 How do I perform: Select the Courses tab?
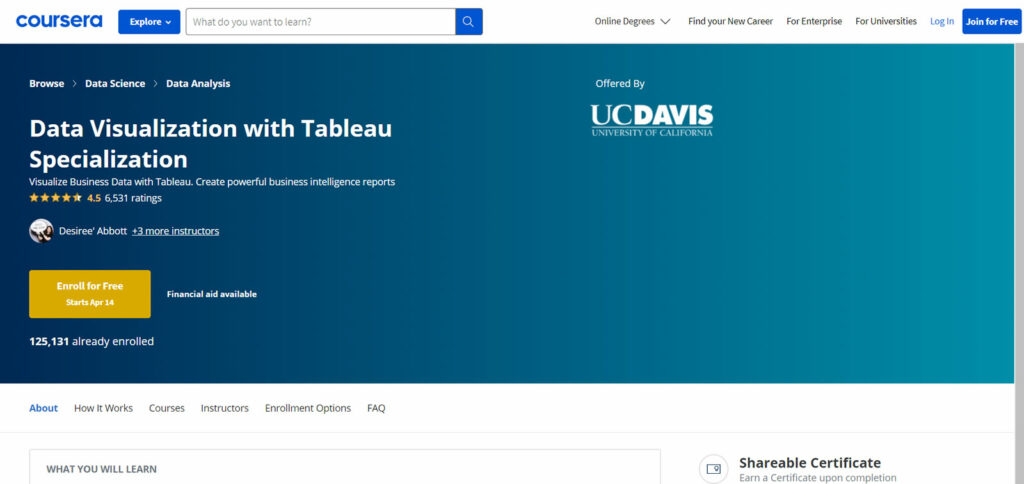coord(167,408)
